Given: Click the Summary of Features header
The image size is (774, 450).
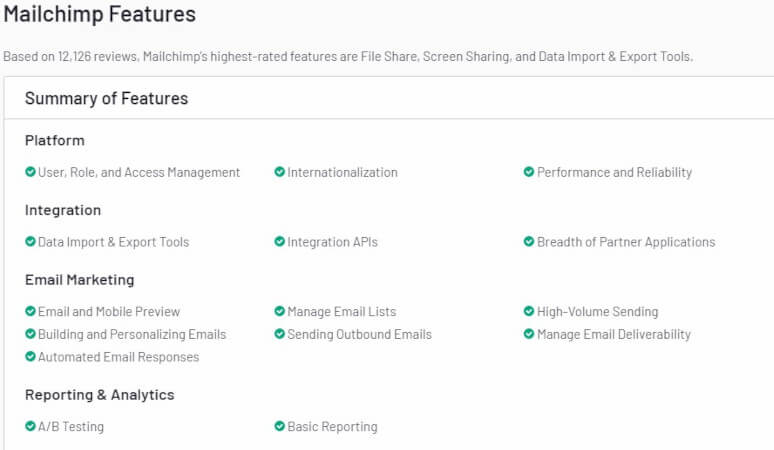Looking at the screenshot, I should 106,98.
